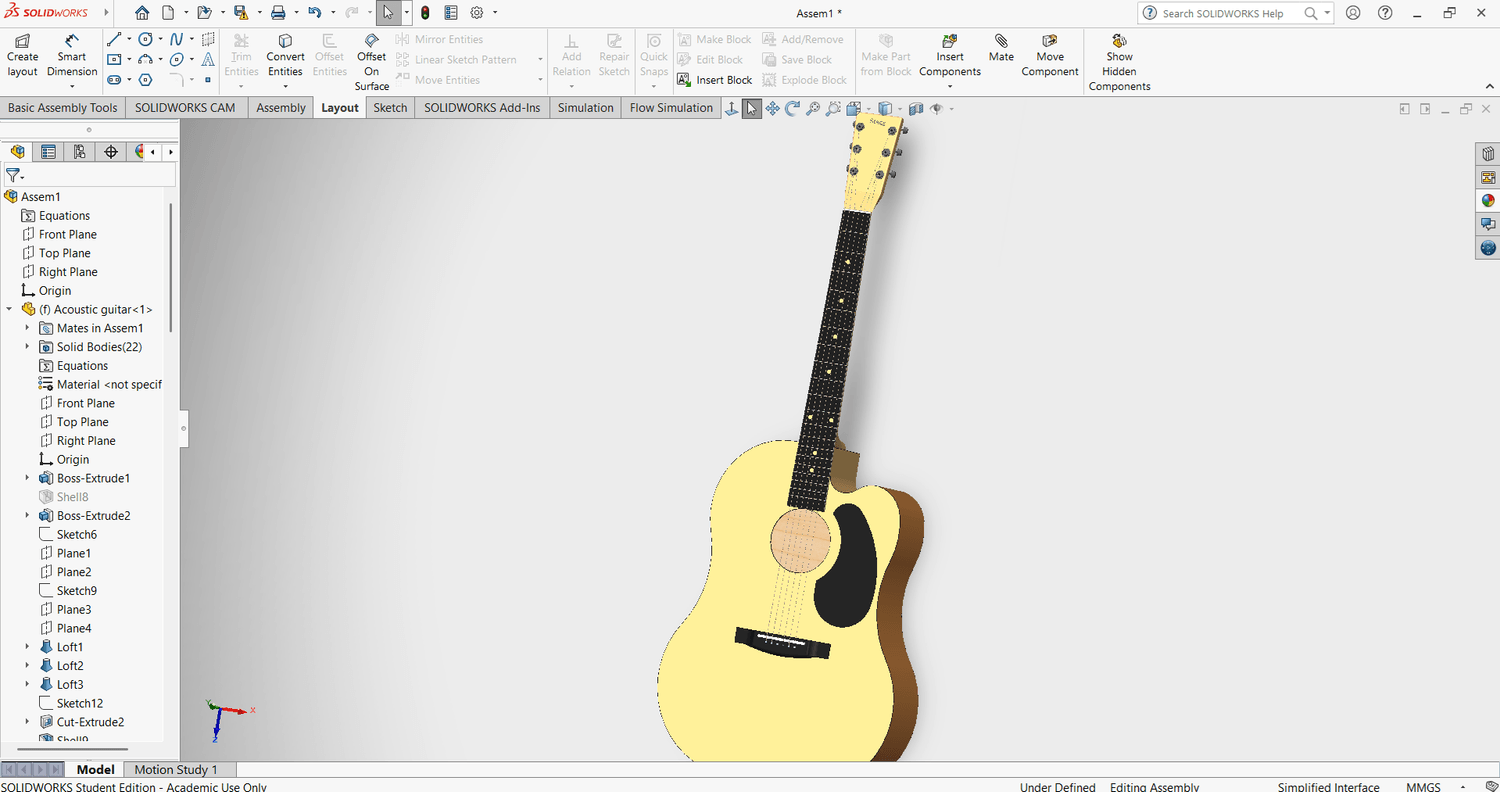Open the PropertyManager tab icon
Screen dimensions: 1500x792
coord(48,152)
